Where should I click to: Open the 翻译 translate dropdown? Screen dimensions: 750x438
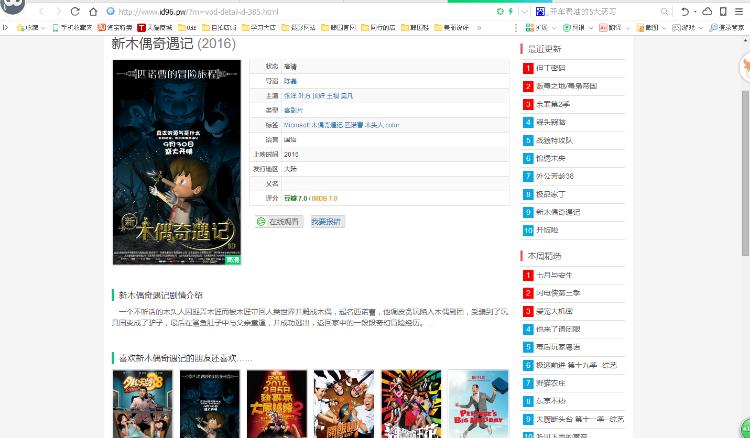tap(614, 28)
